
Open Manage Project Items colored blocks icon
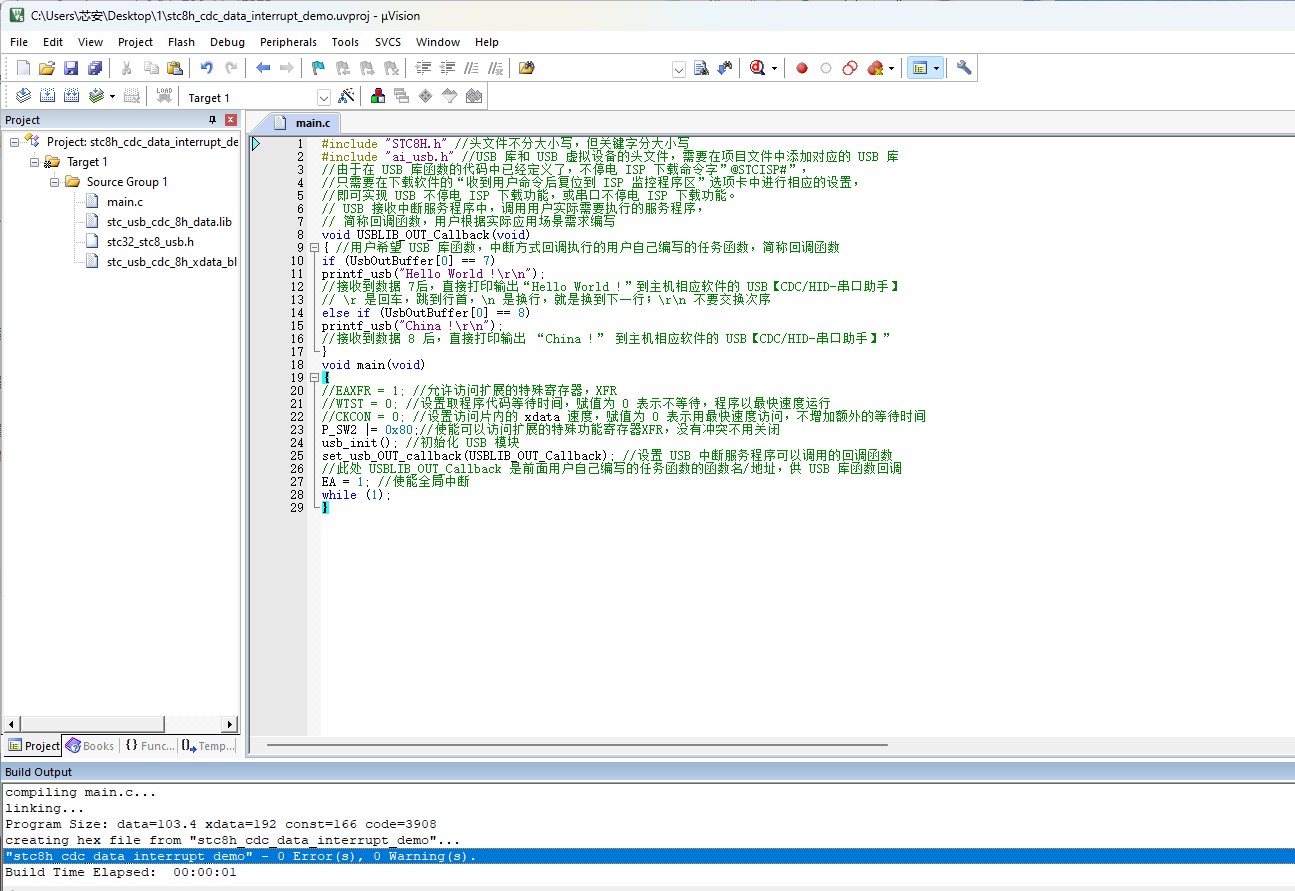coord(378,96)
